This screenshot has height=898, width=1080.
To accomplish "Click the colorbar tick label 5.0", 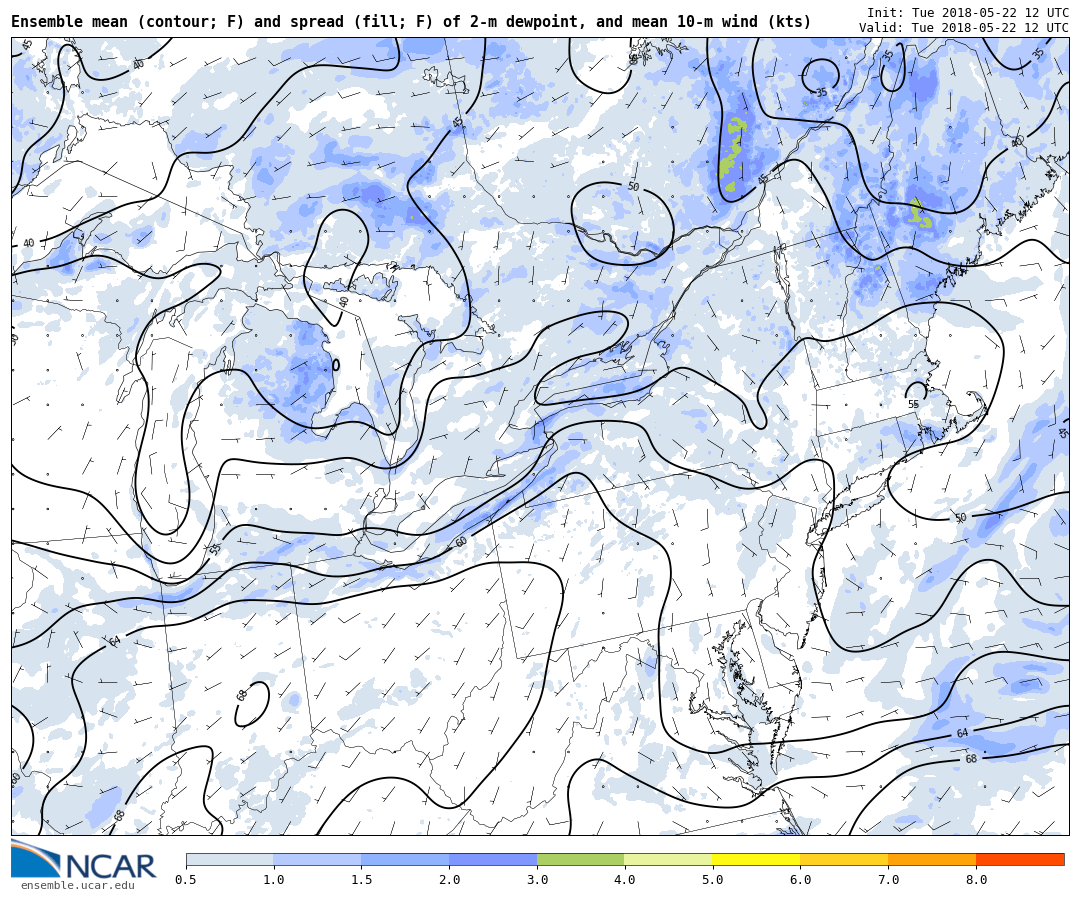I will pyautogui.click(x=713, y=879).
